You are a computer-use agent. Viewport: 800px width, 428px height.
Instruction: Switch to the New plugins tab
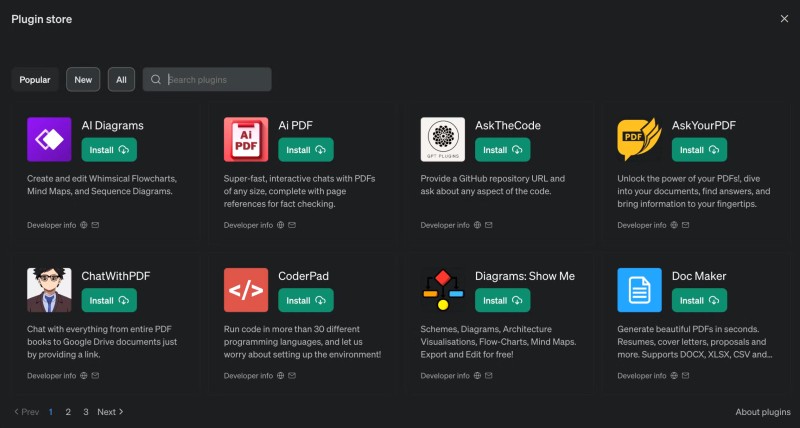(x=83, y=80)
